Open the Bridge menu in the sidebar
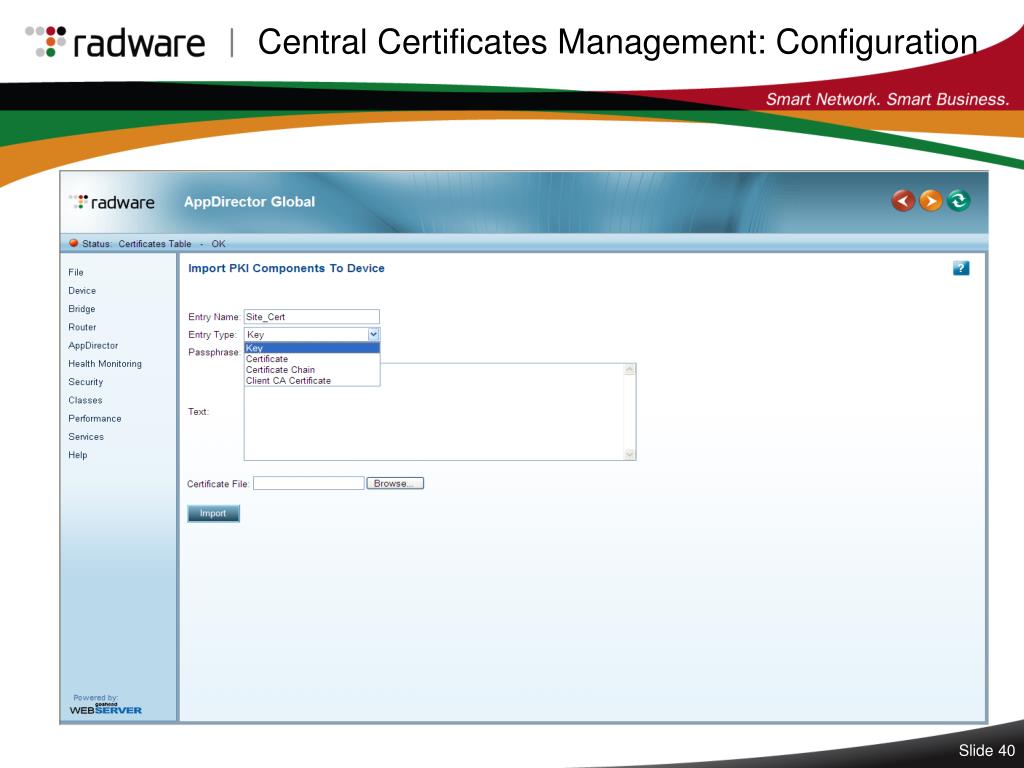Viewport: 1024px width, 768px height. point(82,309)
